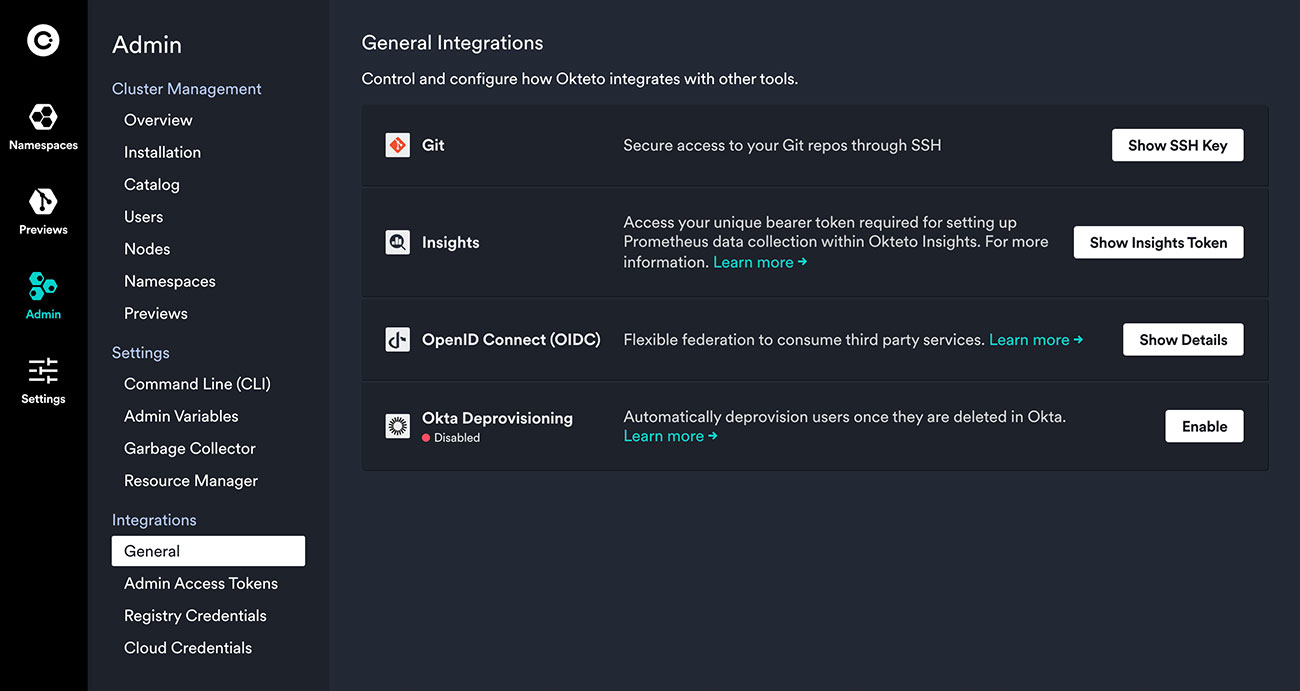Click the Okta Deprovisioning icon

point(397,425)
